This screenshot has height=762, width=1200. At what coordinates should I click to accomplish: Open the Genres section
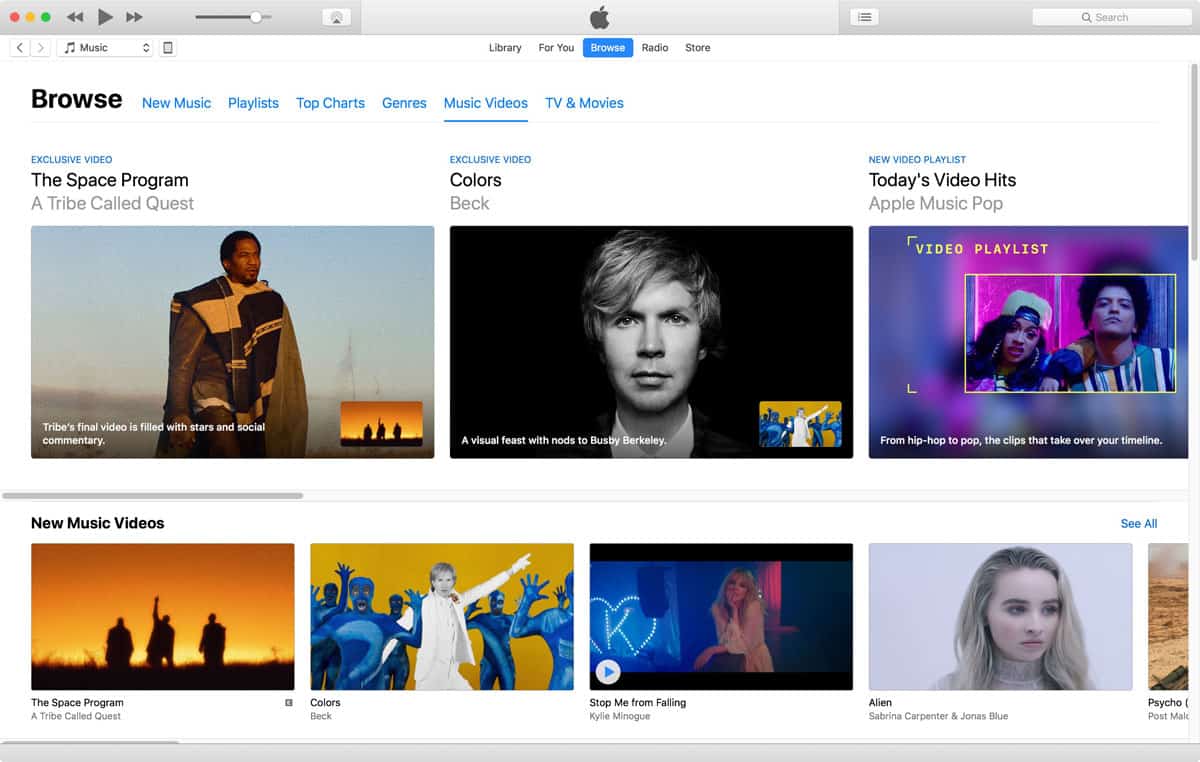pyautogui.click(x=404, y=103)
